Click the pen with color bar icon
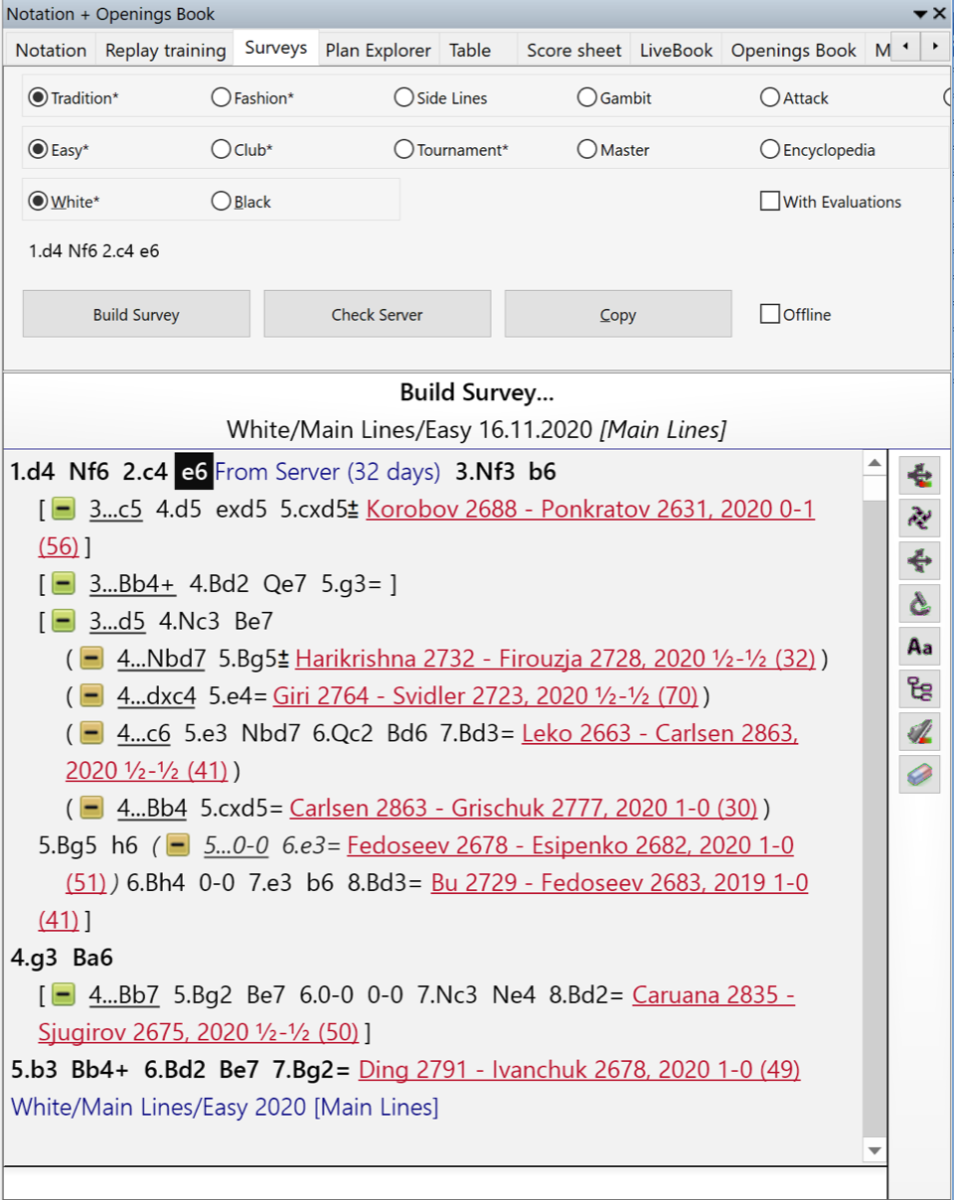Viewport: 954px width, 1200px height. [x=919, y=732]
